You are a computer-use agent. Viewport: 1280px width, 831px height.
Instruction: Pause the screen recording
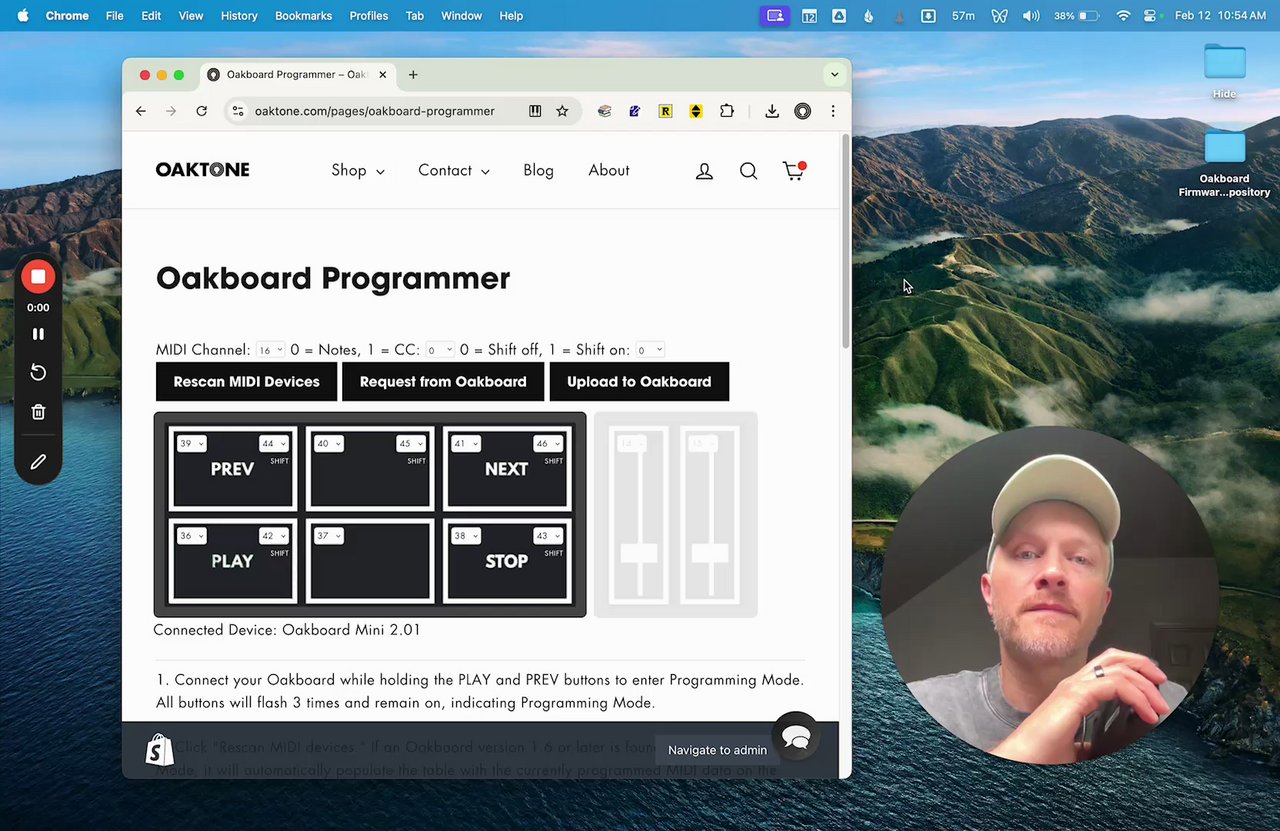[x=38, y=334]
